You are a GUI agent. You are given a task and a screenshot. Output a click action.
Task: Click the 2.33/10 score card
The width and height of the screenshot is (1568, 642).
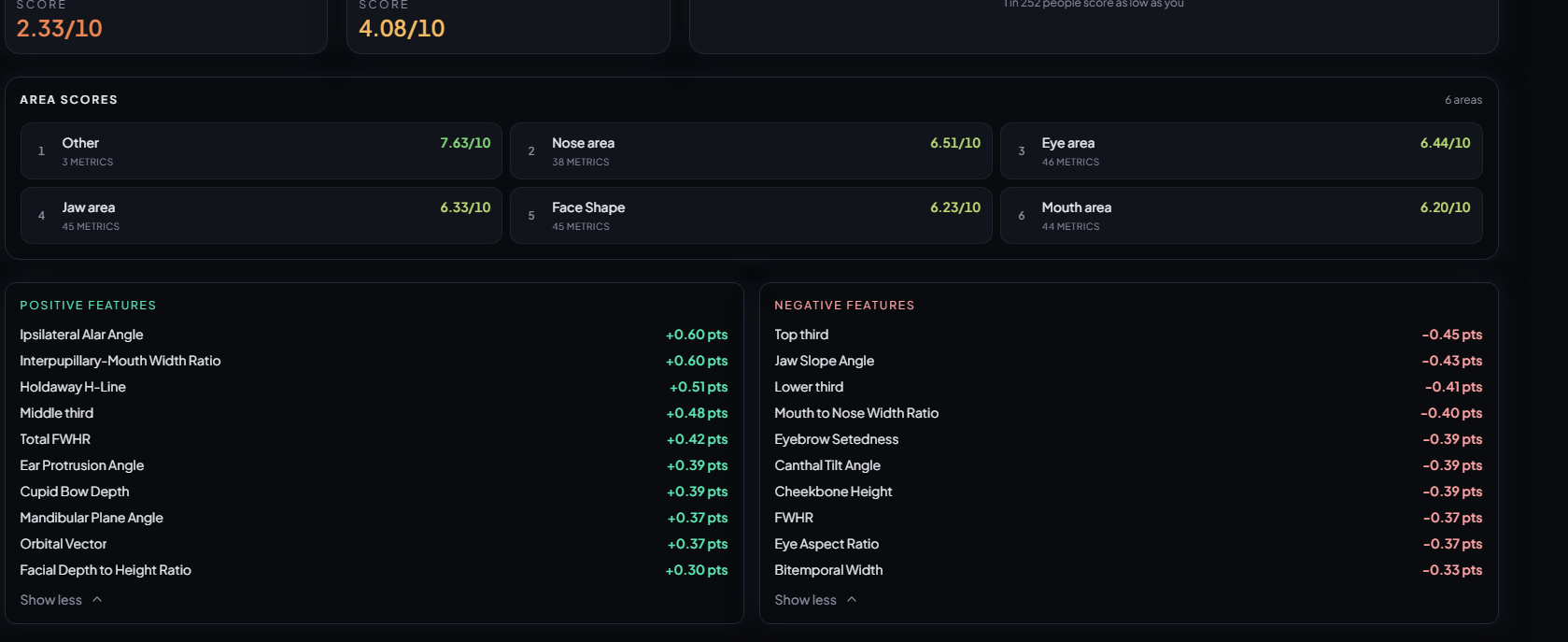(166, 26)
